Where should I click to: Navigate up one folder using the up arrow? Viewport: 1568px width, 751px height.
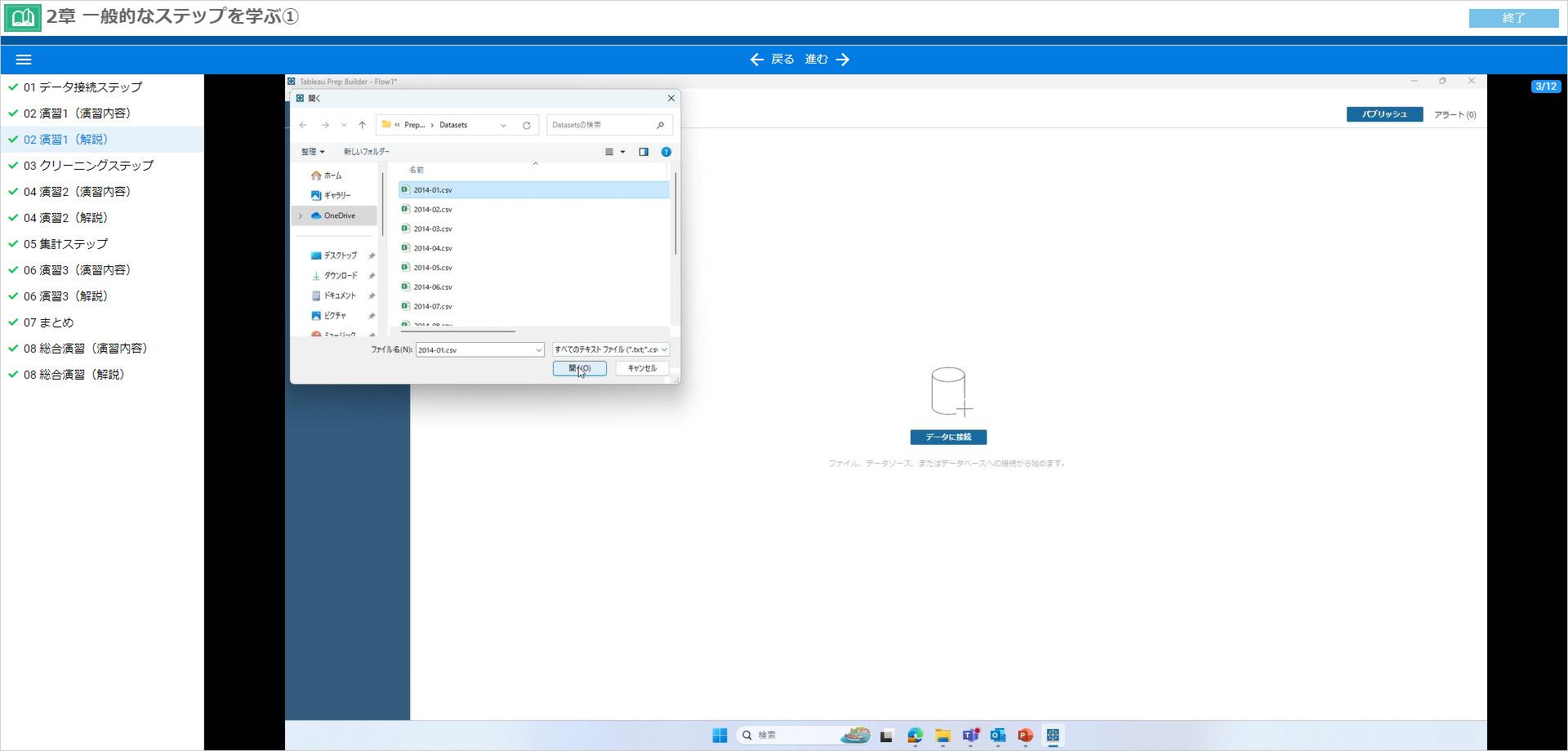click(363, 125)
